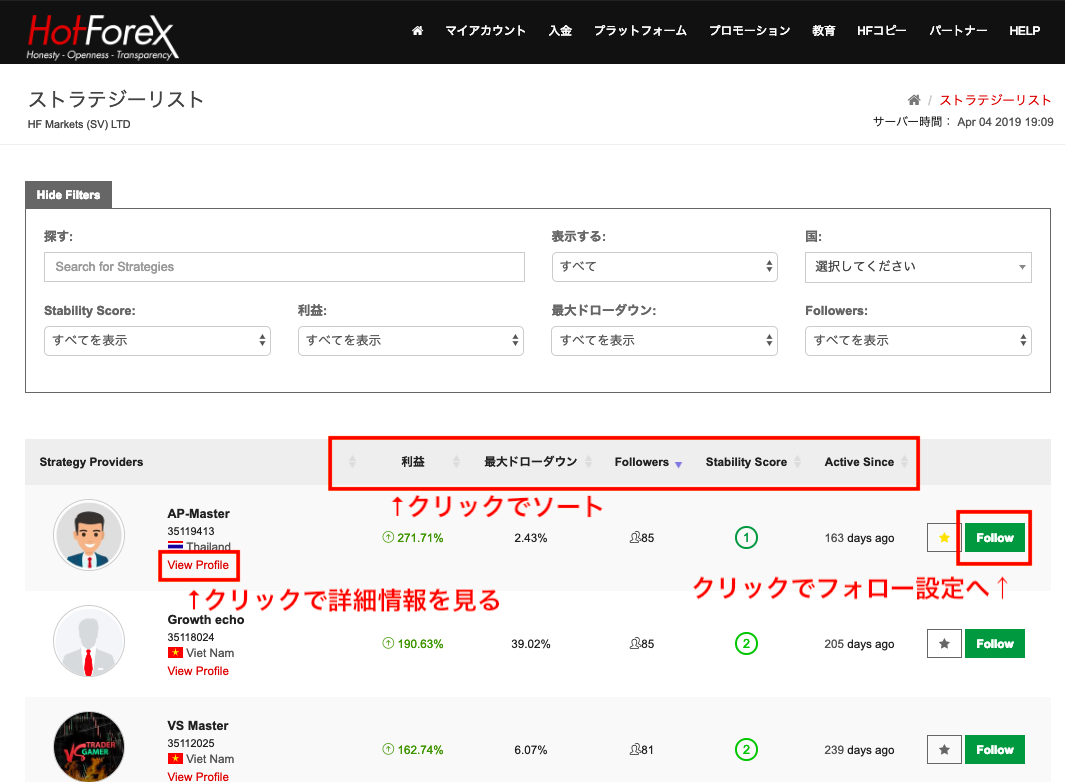Open the 最大ドローダウン filter dropdown
1065x782 pixels.
(664, 340)
